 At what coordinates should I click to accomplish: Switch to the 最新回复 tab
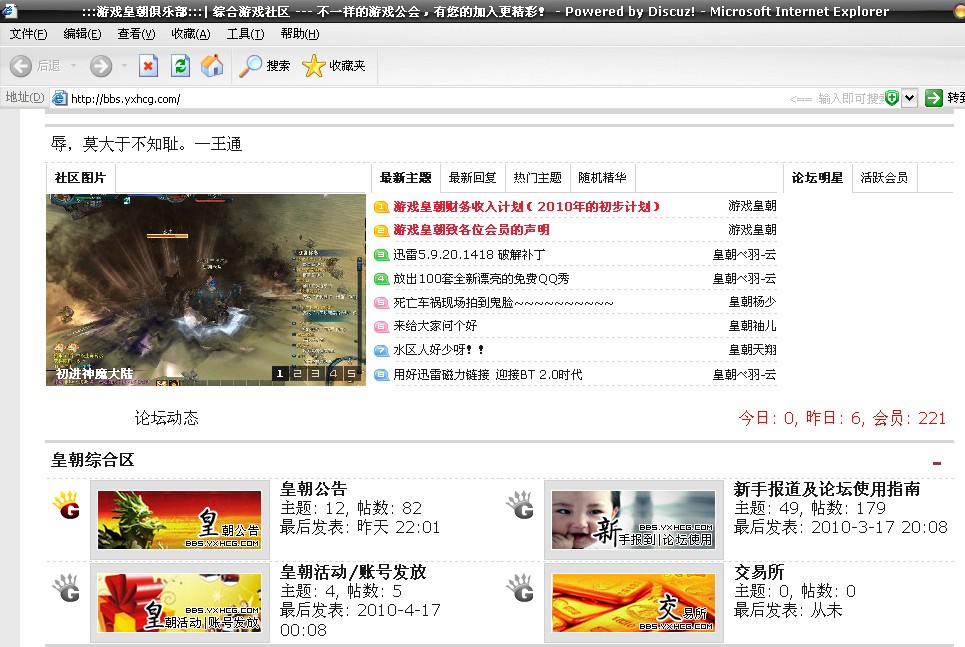472,178
